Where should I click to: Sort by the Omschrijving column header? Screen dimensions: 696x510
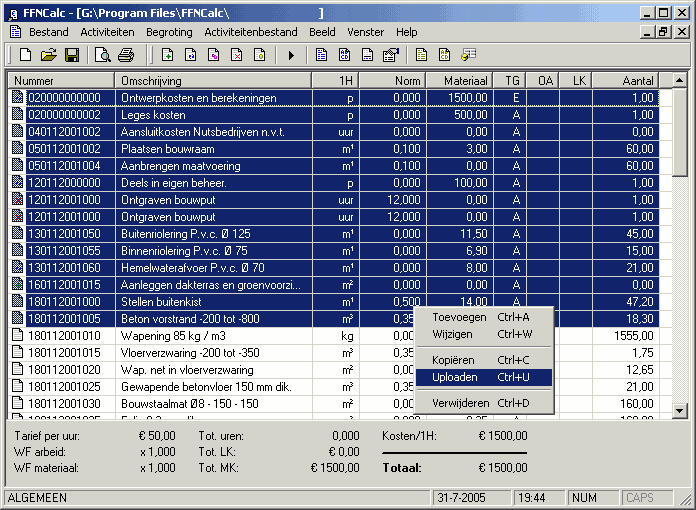coord(214,81)
